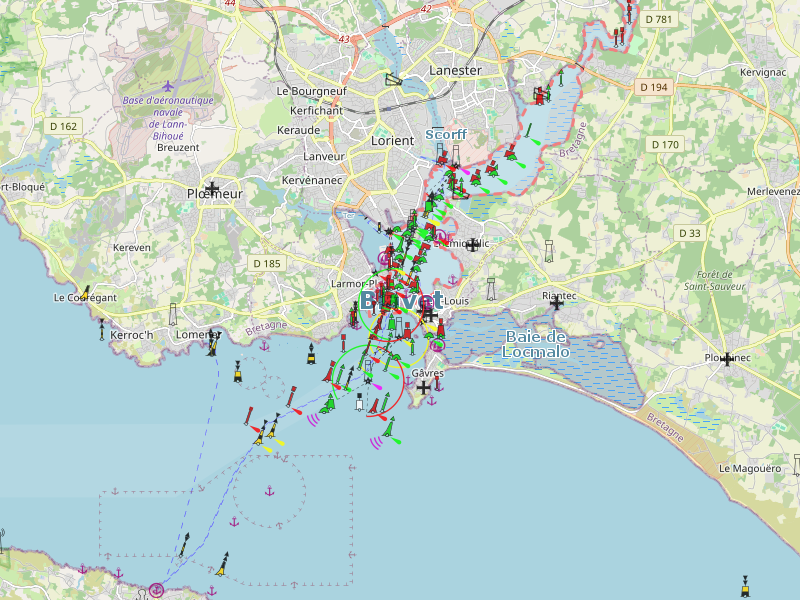
Task: Select the tower landmark icon above Lomener
Action: coord(173,313)
